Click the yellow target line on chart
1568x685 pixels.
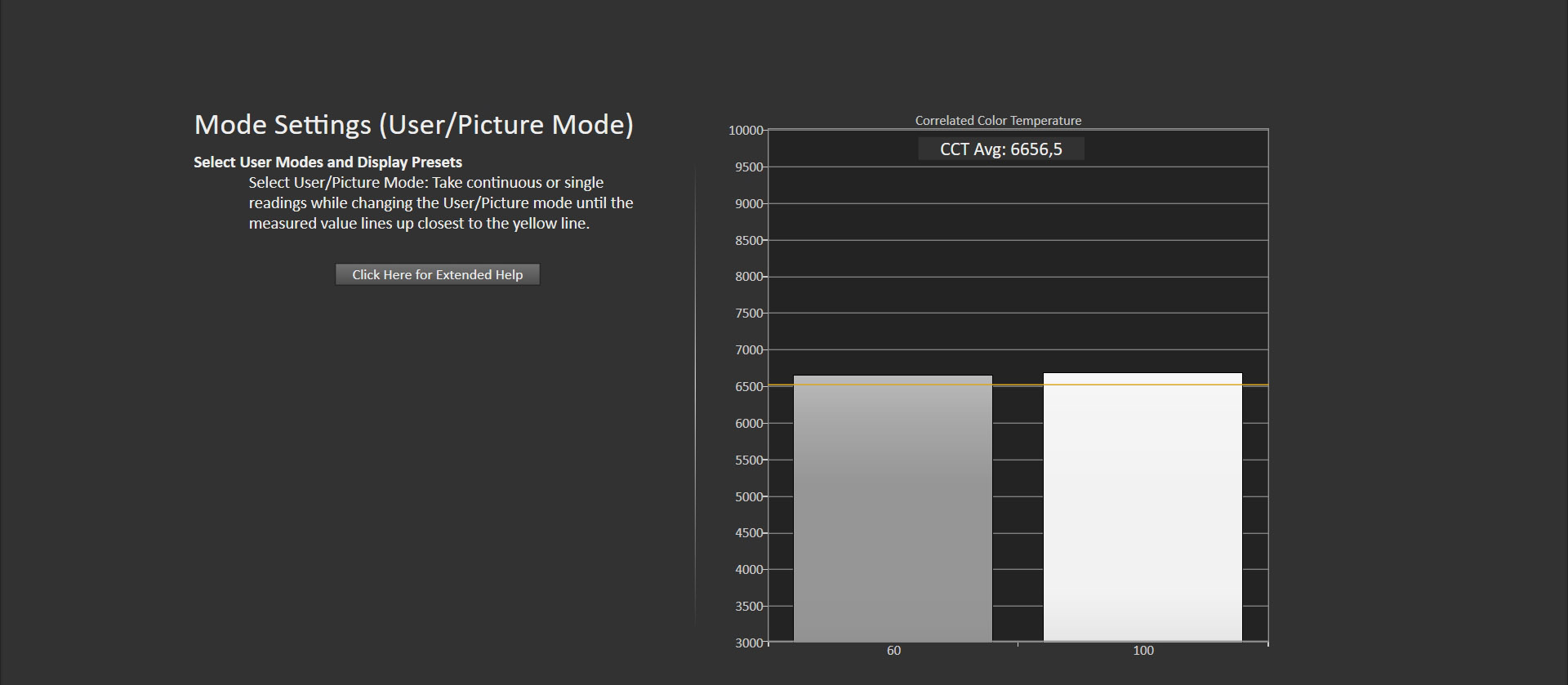tap(1018, 385)
